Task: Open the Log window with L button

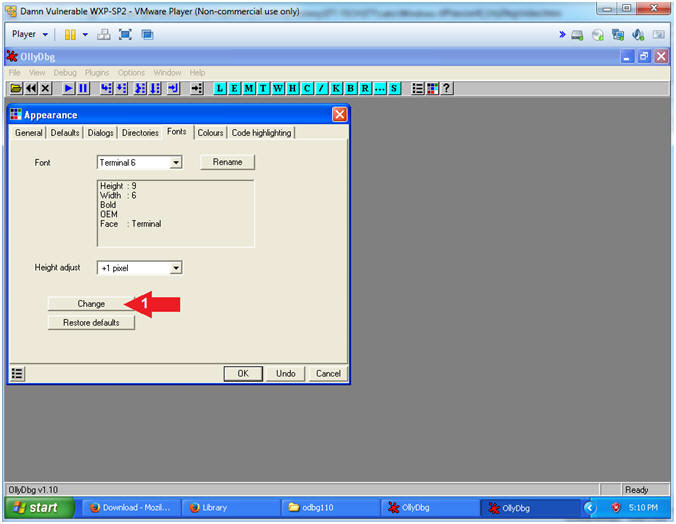Action: pyautogui.click(x=220, y=88)
